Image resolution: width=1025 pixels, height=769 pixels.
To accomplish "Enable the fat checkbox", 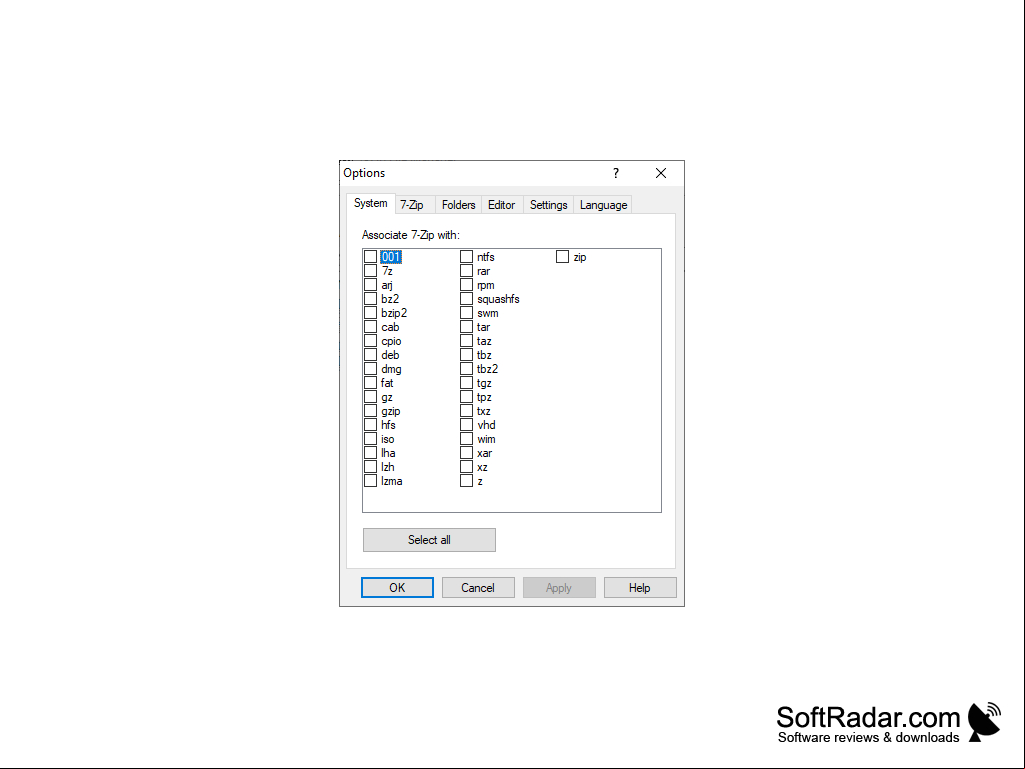I will click(x=371, y=383).
